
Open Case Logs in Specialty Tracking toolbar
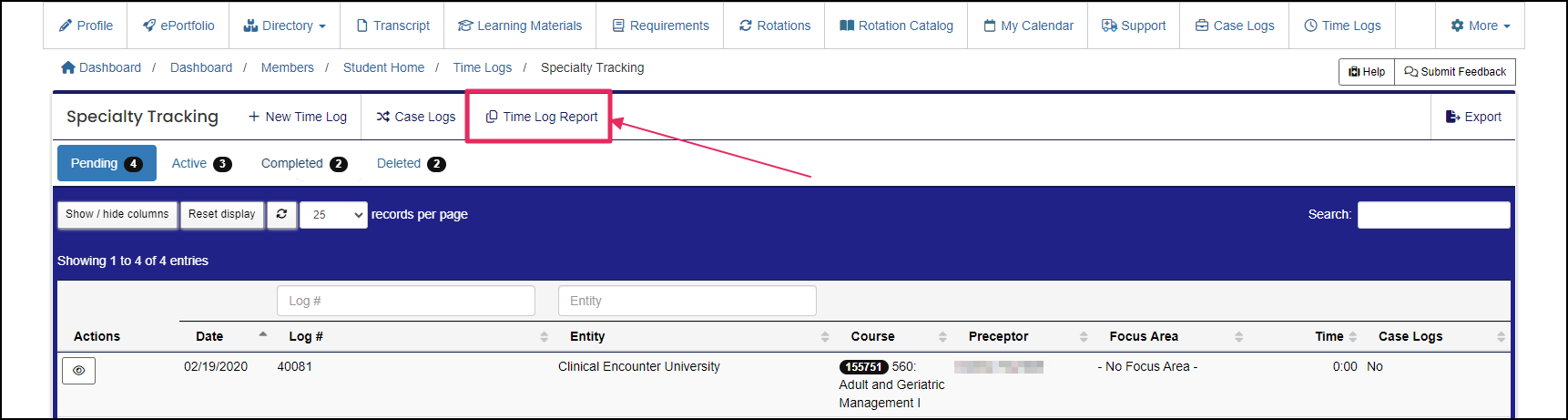[x=415, y=117]
